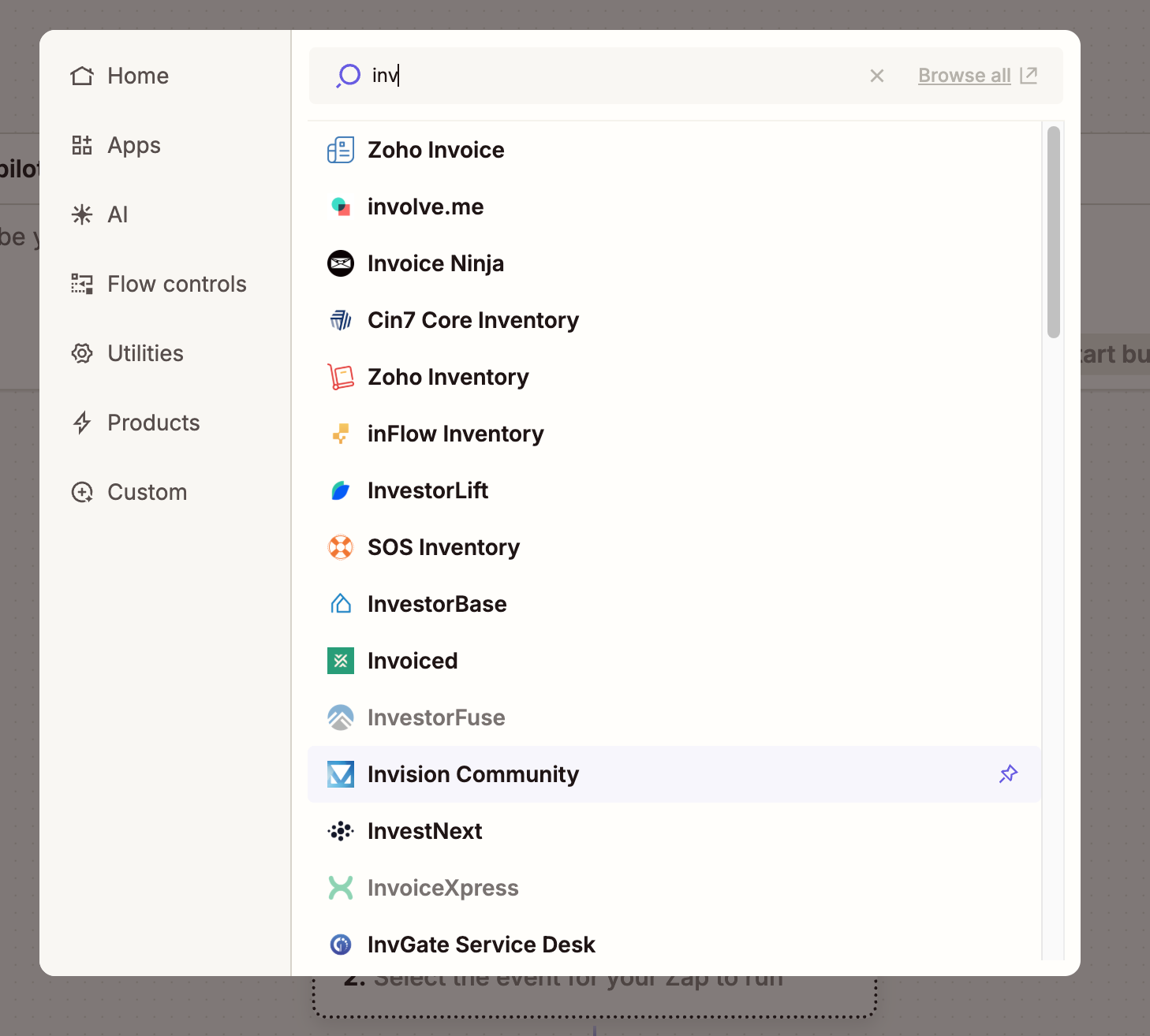This screenshot has height=1036, width=1150.
Task: Clear the search field with X
Action: (877, 76)
